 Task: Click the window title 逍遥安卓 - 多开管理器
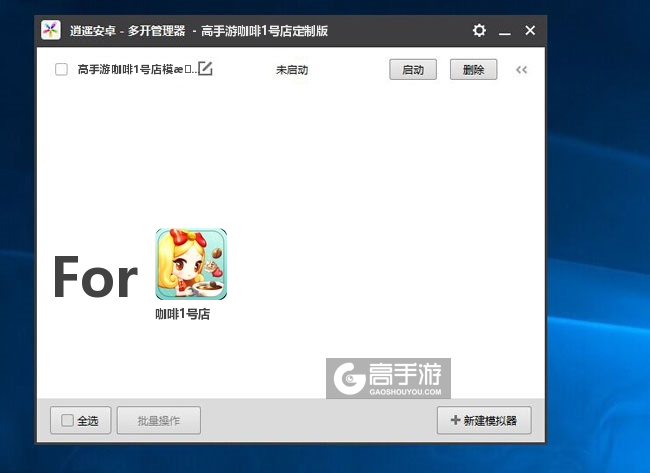[x=128, y=31]
